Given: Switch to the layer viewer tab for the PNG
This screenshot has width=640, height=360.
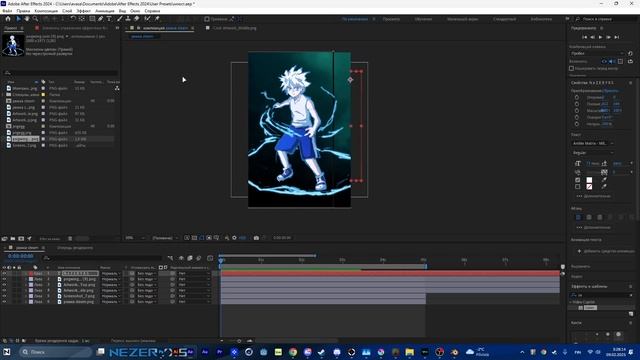Looking at the screenshot, I should tap(232, 28).
